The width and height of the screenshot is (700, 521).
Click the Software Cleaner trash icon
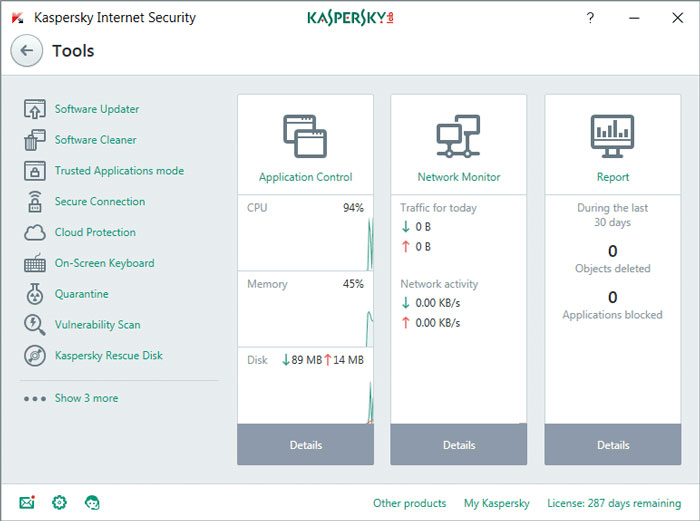(x=35, y=140)
